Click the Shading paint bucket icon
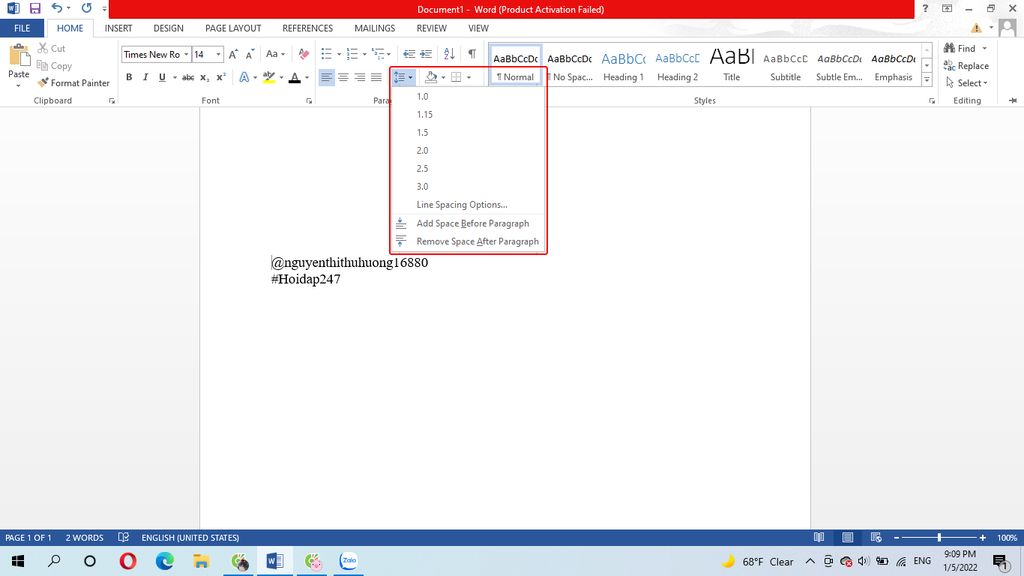The image size is (1024, 576). [x=431, y=77]
